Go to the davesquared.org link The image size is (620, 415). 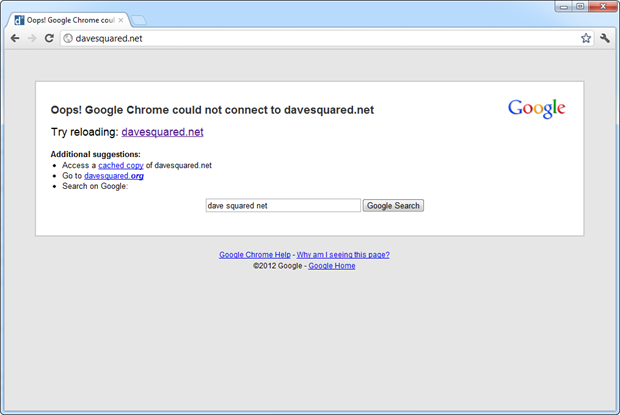114,176
